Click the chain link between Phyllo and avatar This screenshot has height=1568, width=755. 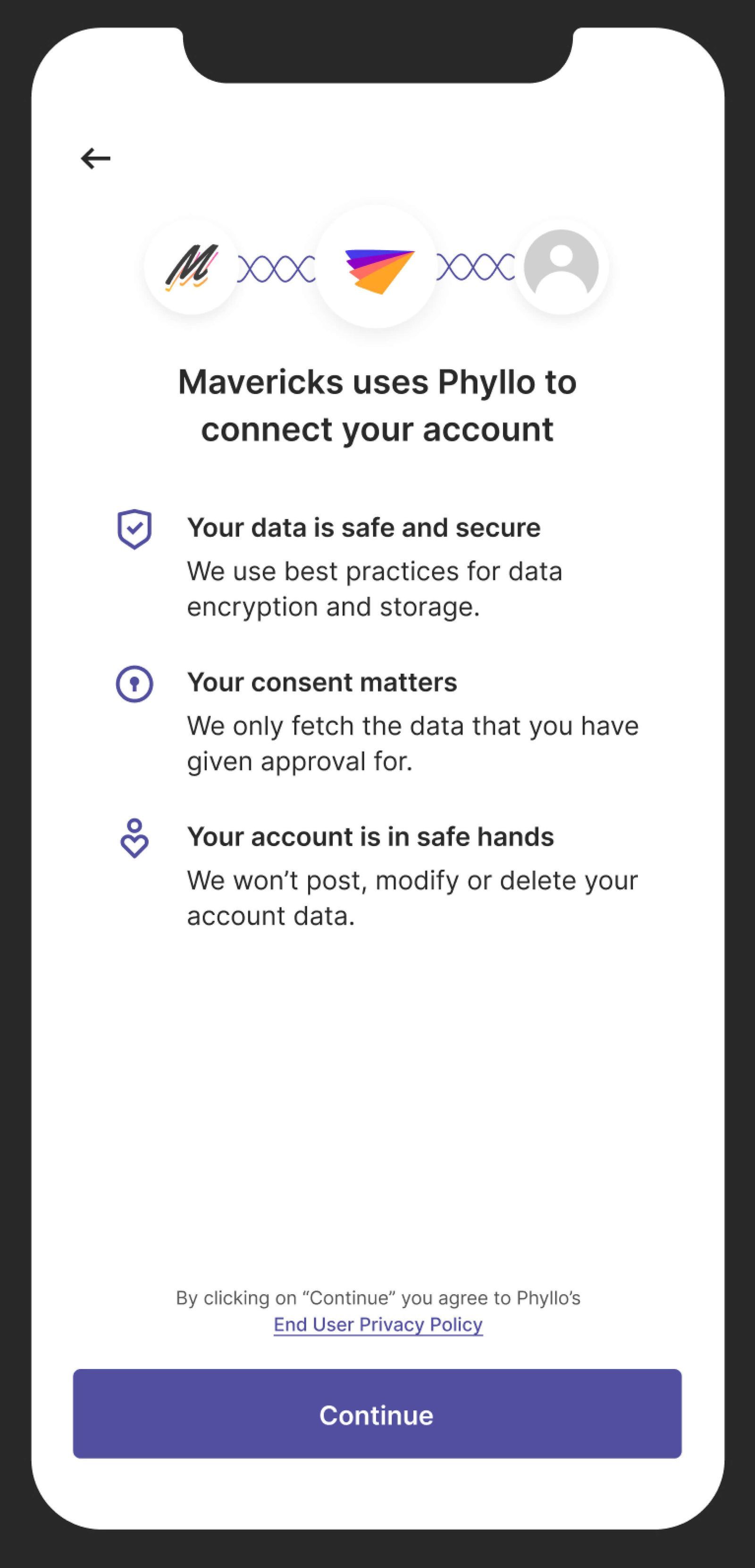pyautogui.click(x=476, y=267)
